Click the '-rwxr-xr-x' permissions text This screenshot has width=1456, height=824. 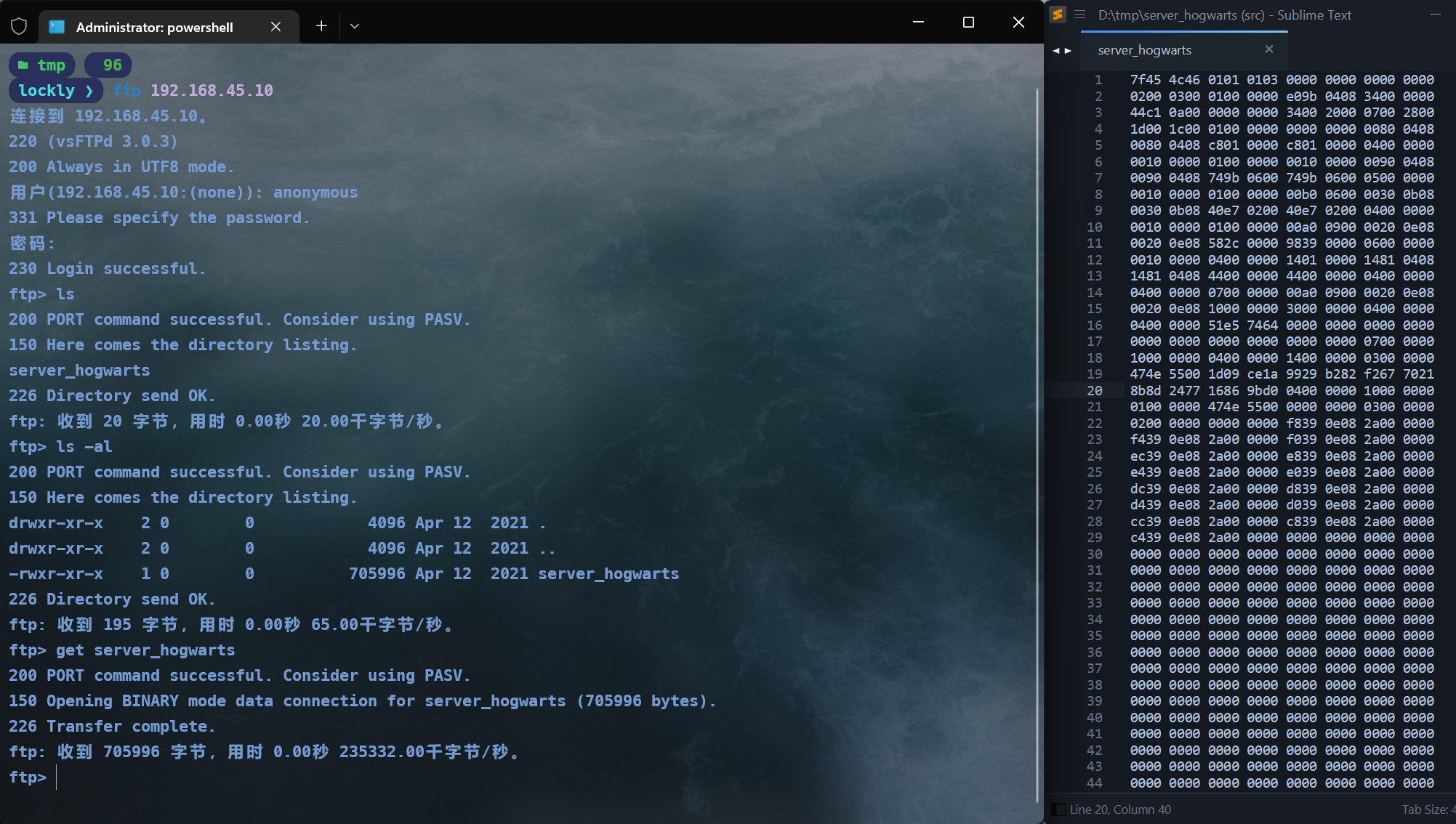(56, 573)
